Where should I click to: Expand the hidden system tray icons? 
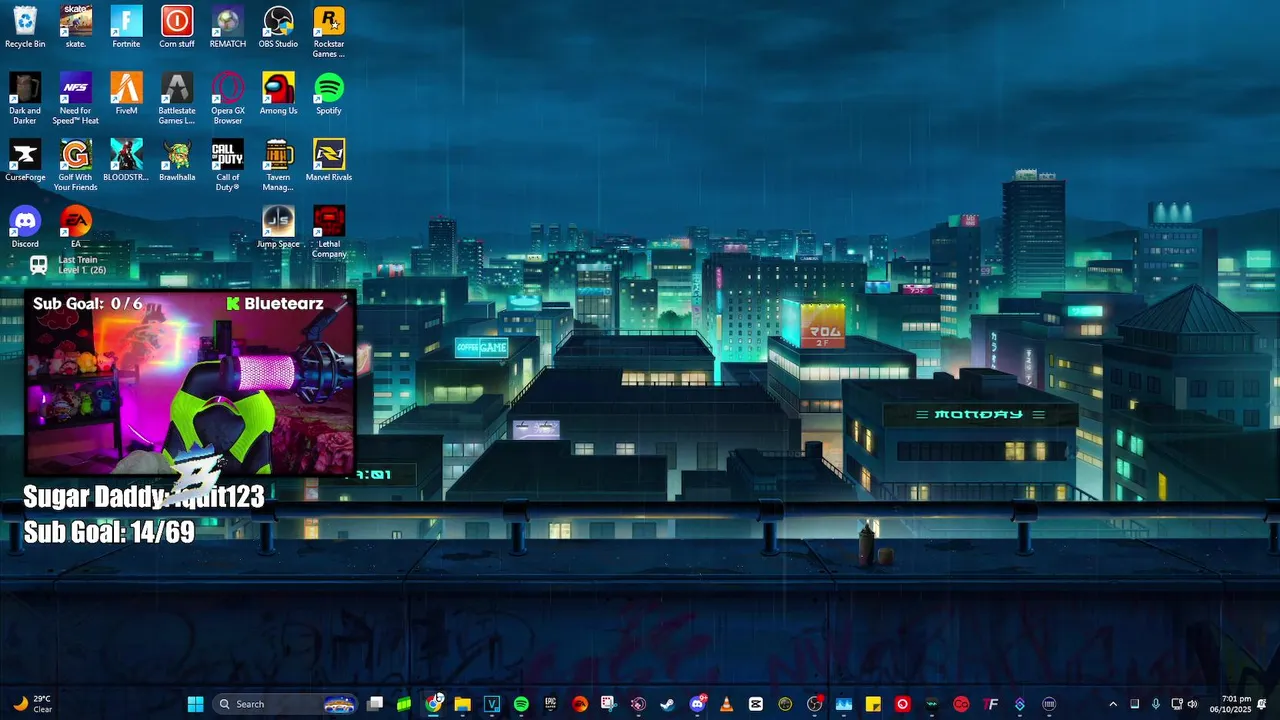1113,704
